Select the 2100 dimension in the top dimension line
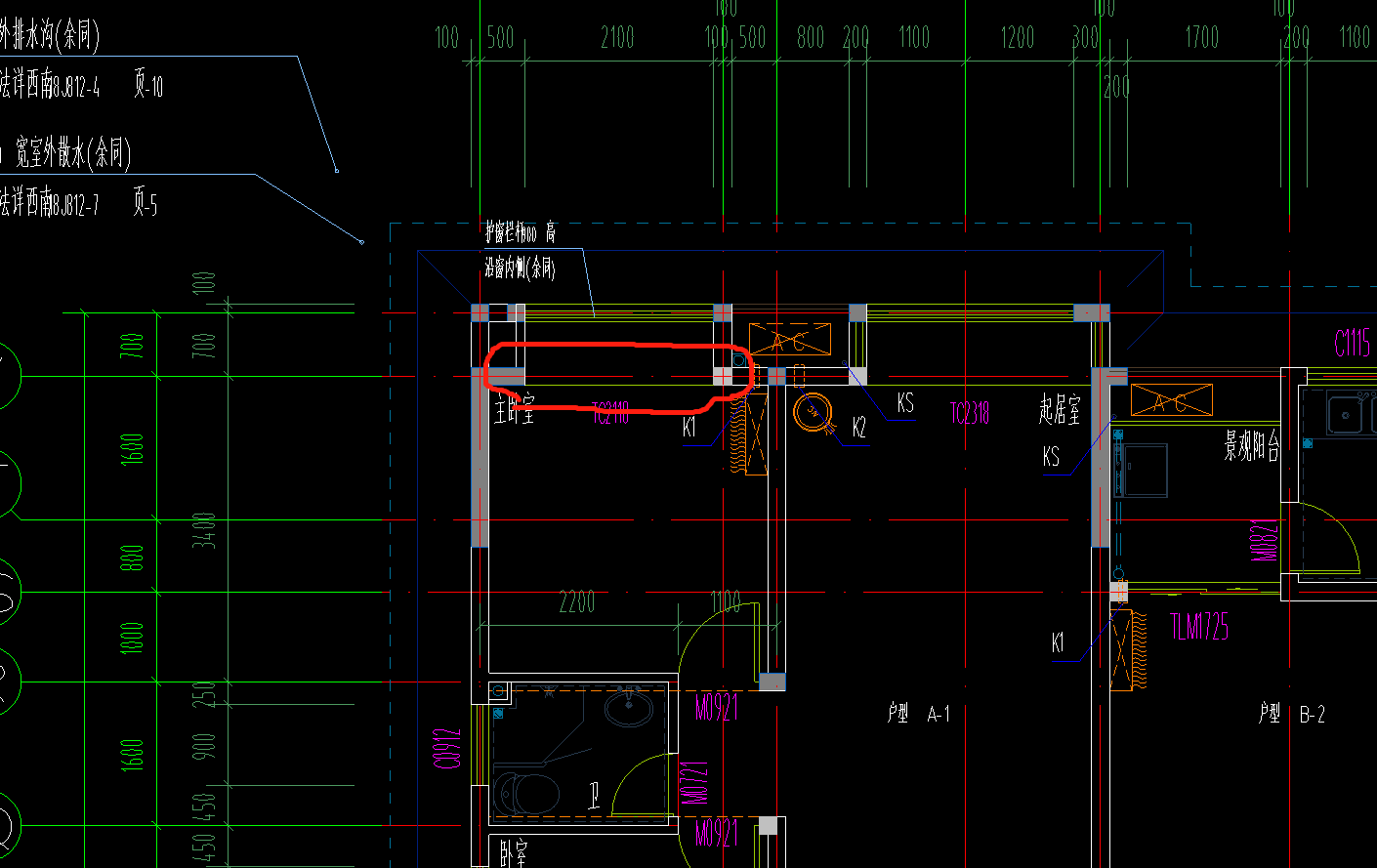Screen dimensions: 1377x868 [617, 37]
